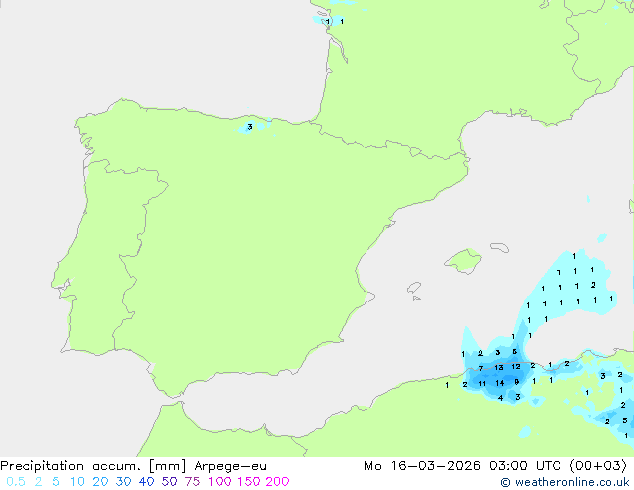Click the precipitation value 9 on map
634x490 pixels.
click(517, 382)
